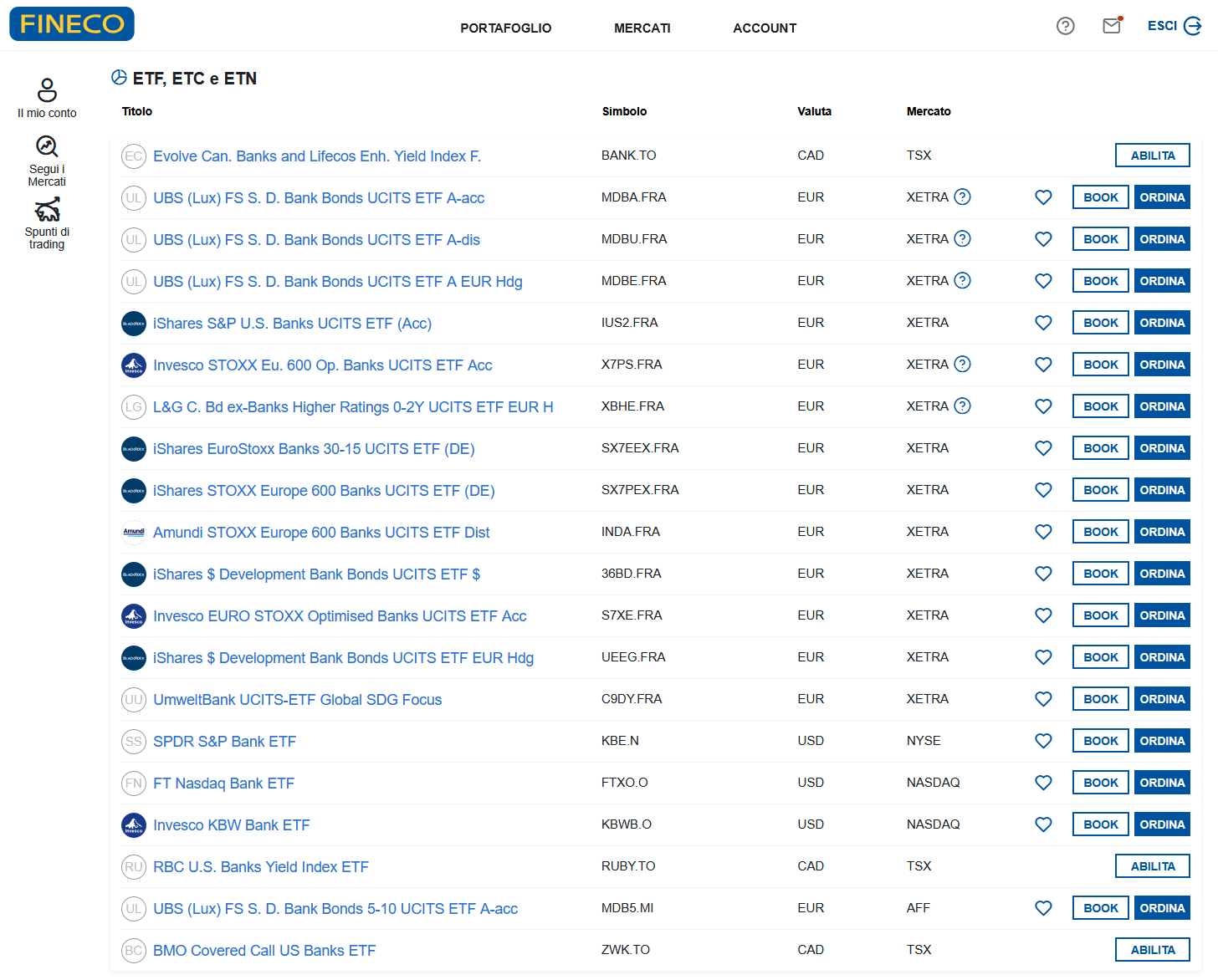
Task: Toggle favorite heart for 36BD.FRA
Action: click(x=1043, y=574)
